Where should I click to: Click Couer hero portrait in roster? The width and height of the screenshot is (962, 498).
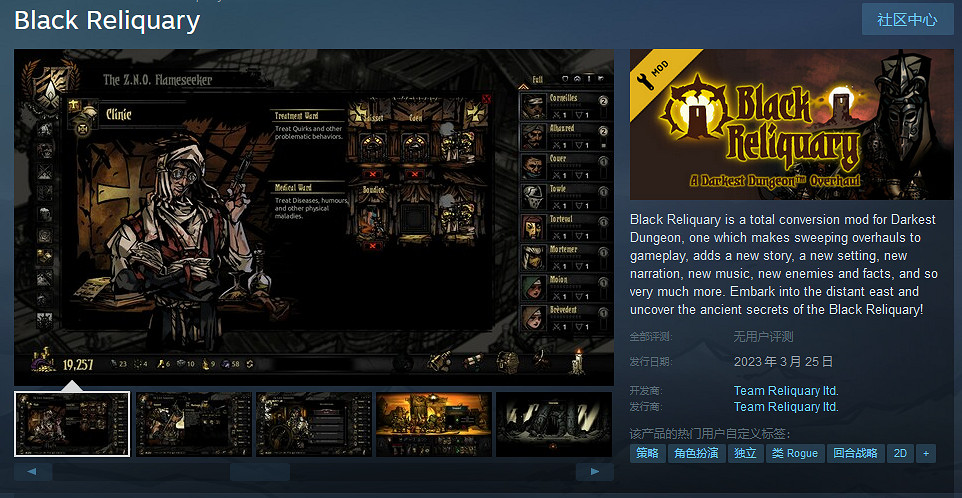point(533,167)
